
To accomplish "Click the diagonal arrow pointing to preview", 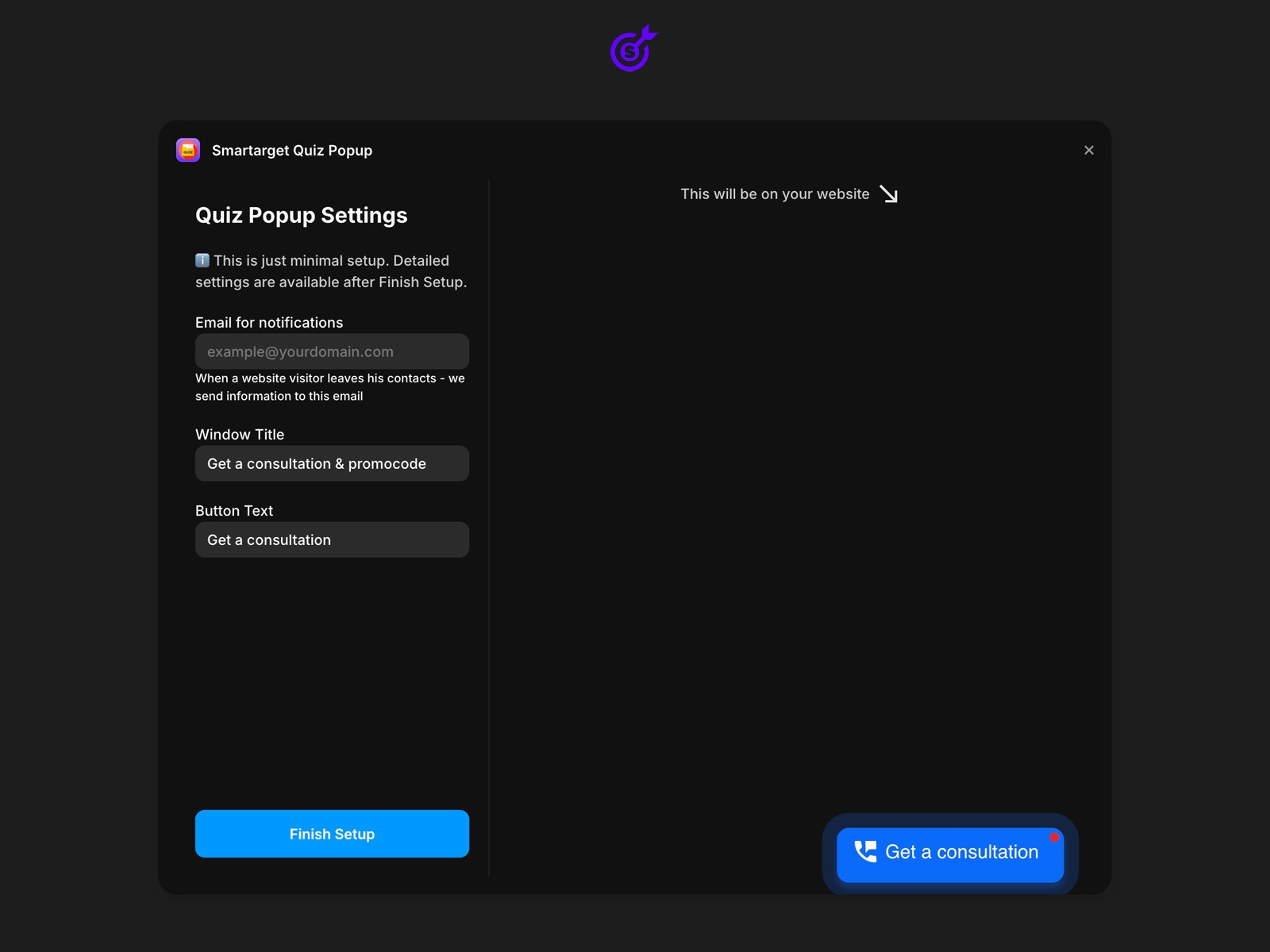I will 888,194.
